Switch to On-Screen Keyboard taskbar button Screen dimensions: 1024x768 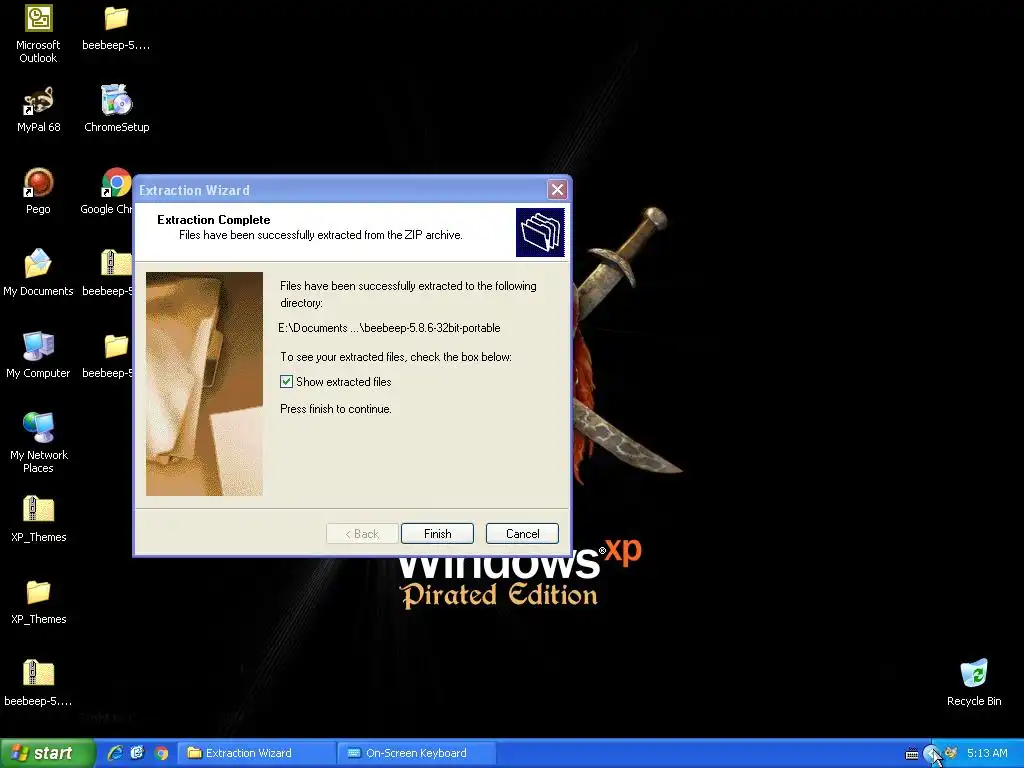(417, 753)
